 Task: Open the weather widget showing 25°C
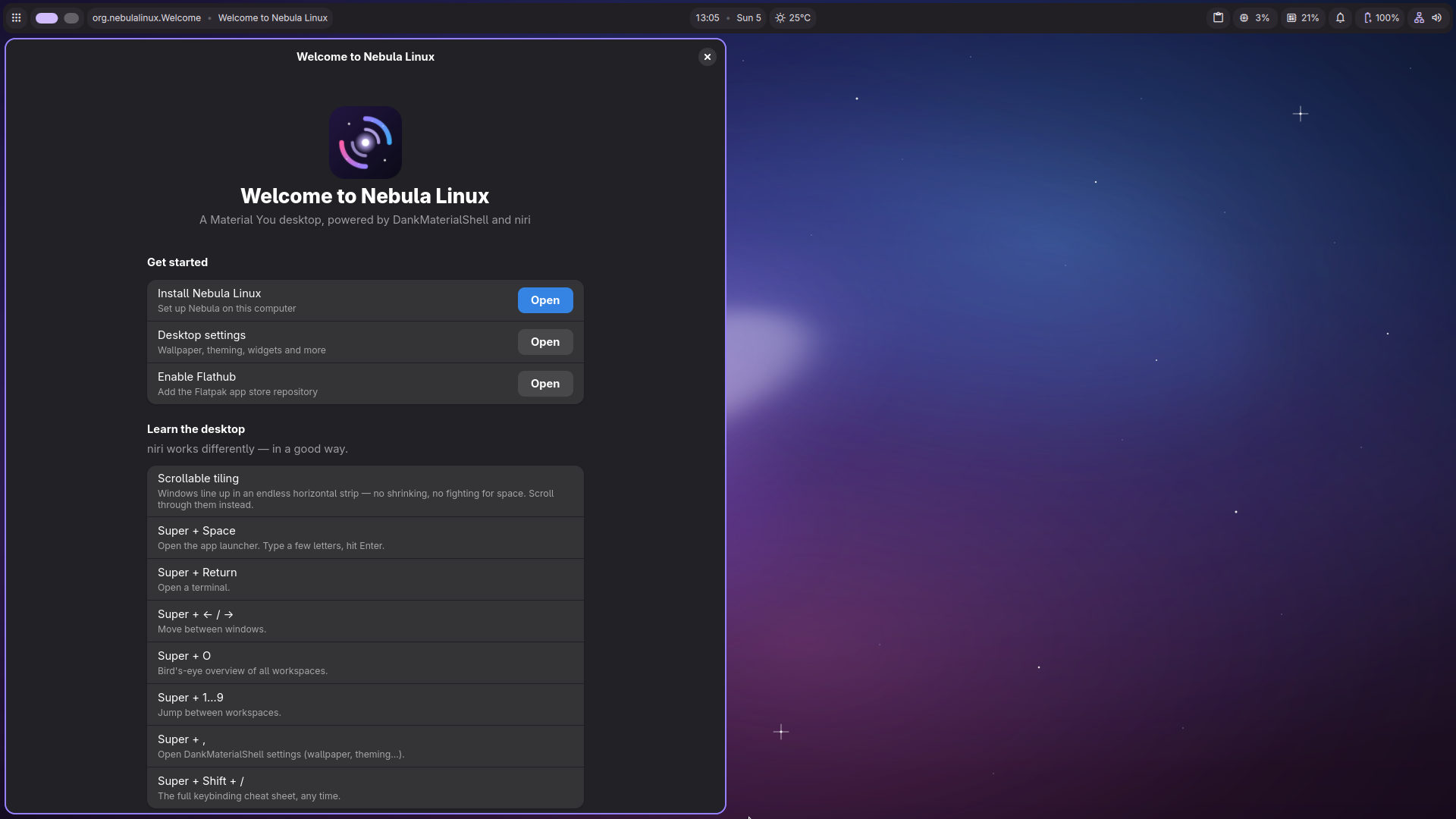click(793, 17)
